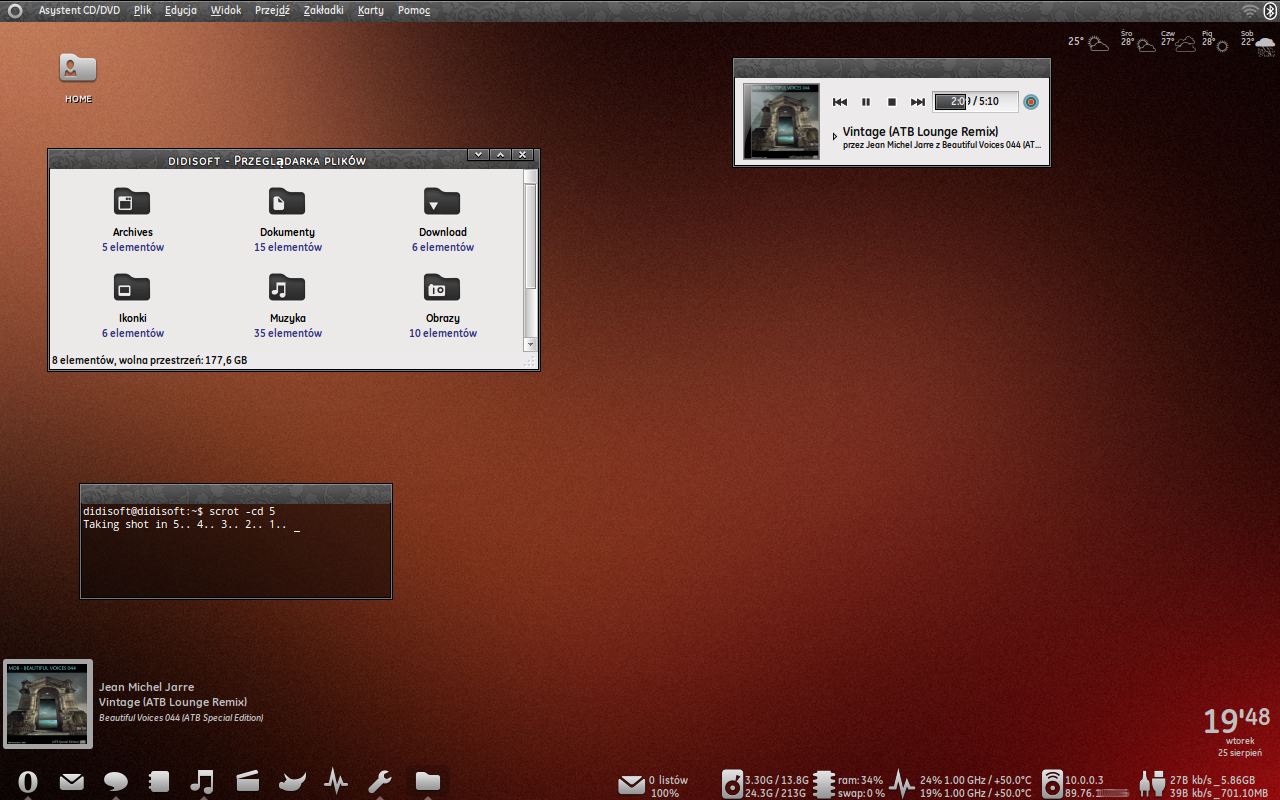Launch the music note dock icon

pos(203,782)
